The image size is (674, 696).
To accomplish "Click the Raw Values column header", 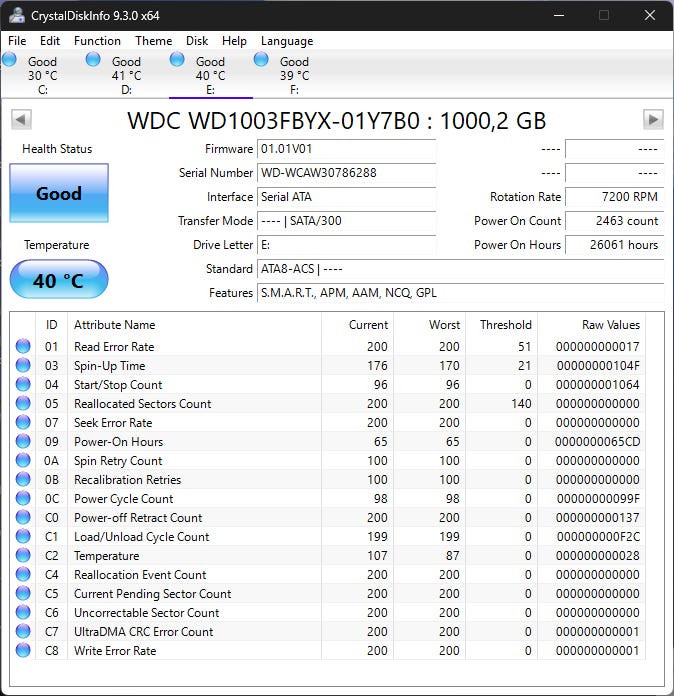I will pos(610,325).
